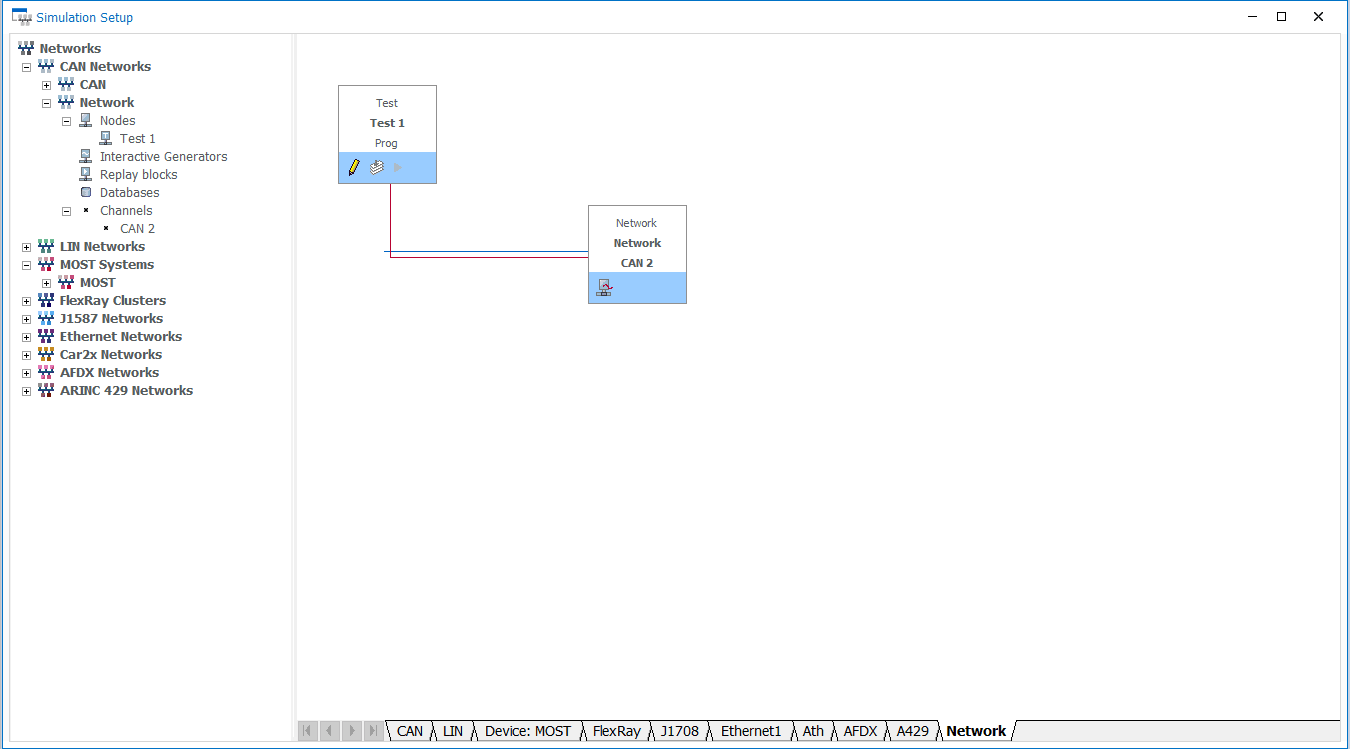Click the Test 1 node icon in the tree
1350x749 pixels.
105,138
